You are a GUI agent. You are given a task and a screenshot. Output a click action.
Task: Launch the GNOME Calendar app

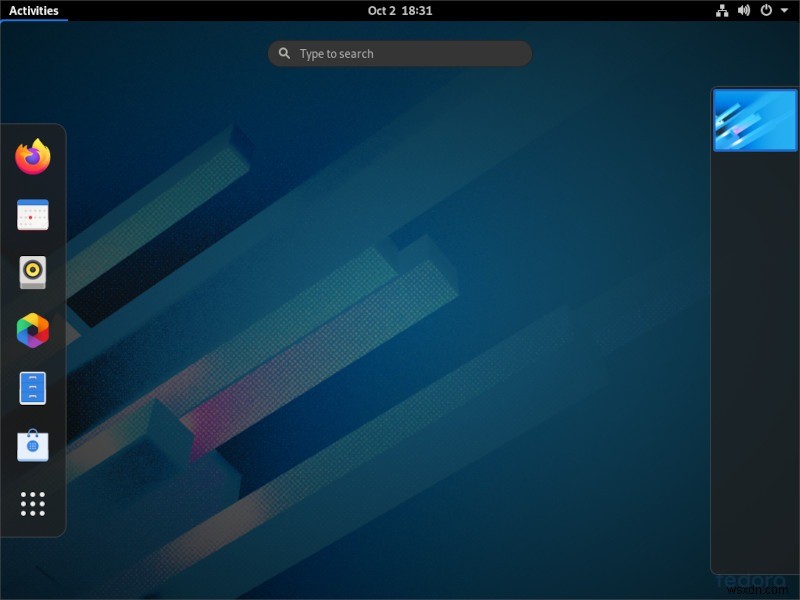tap(33, 216)
